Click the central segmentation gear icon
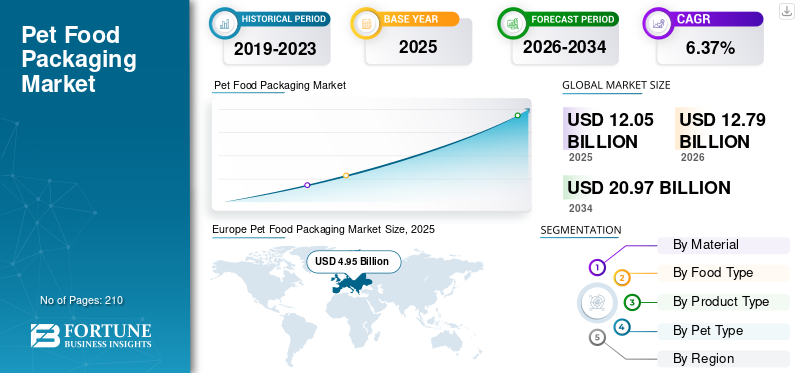The height and width of the screenshot is (373, 800). click(594, 302)
